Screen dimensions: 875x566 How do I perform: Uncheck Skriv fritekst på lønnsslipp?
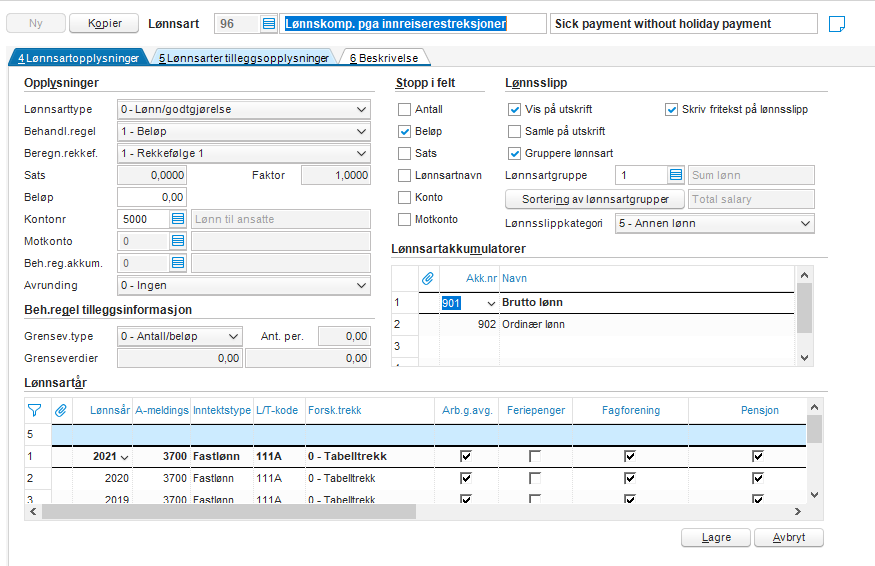[671, 109]
